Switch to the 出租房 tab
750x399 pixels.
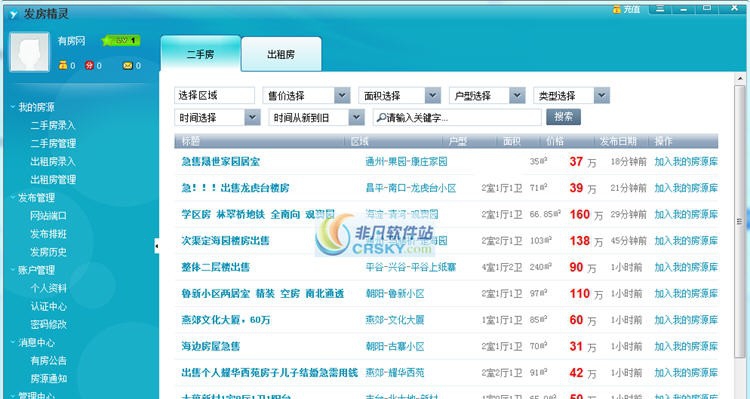[281, 55]
